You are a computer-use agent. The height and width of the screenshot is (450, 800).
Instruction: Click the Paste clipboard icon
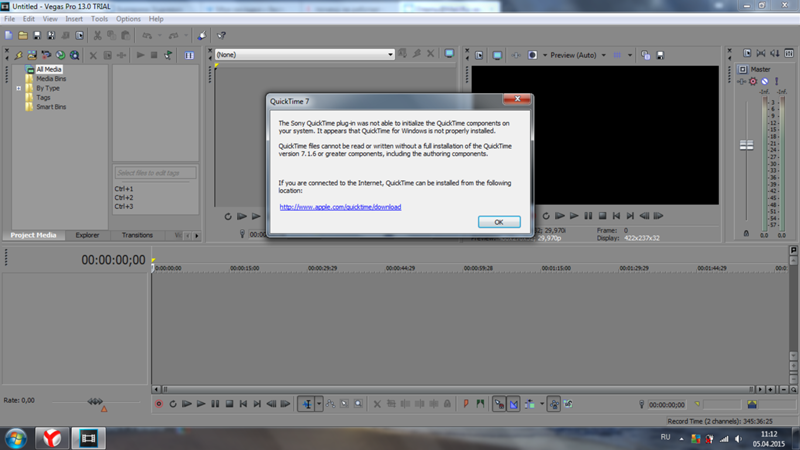pyautogui.click(x=126, y=35)
